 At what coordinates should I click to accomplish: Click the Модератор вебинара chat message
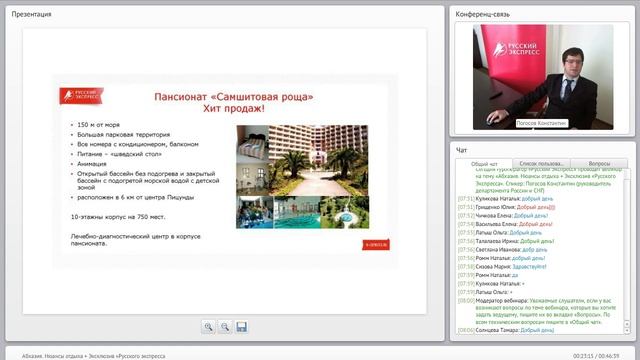[x=537, y=311]
